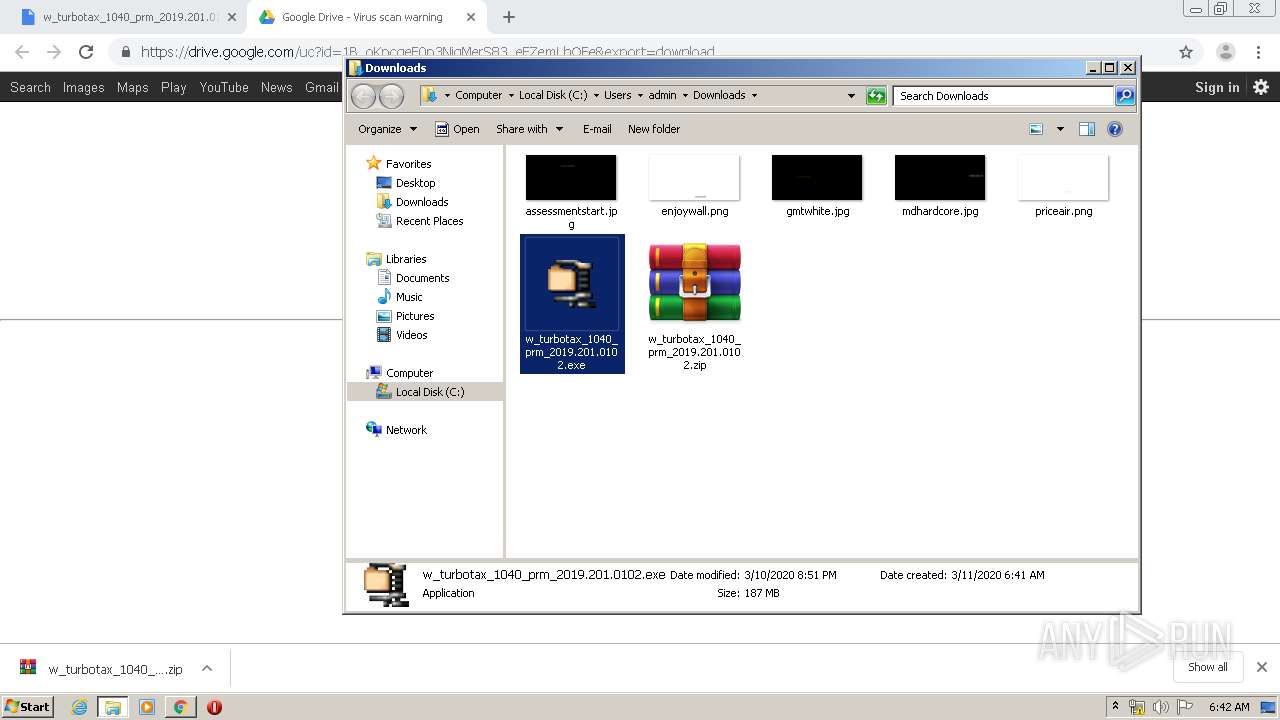Open the Organize menu
This screenshot has width=1280, height=720.
387,129
